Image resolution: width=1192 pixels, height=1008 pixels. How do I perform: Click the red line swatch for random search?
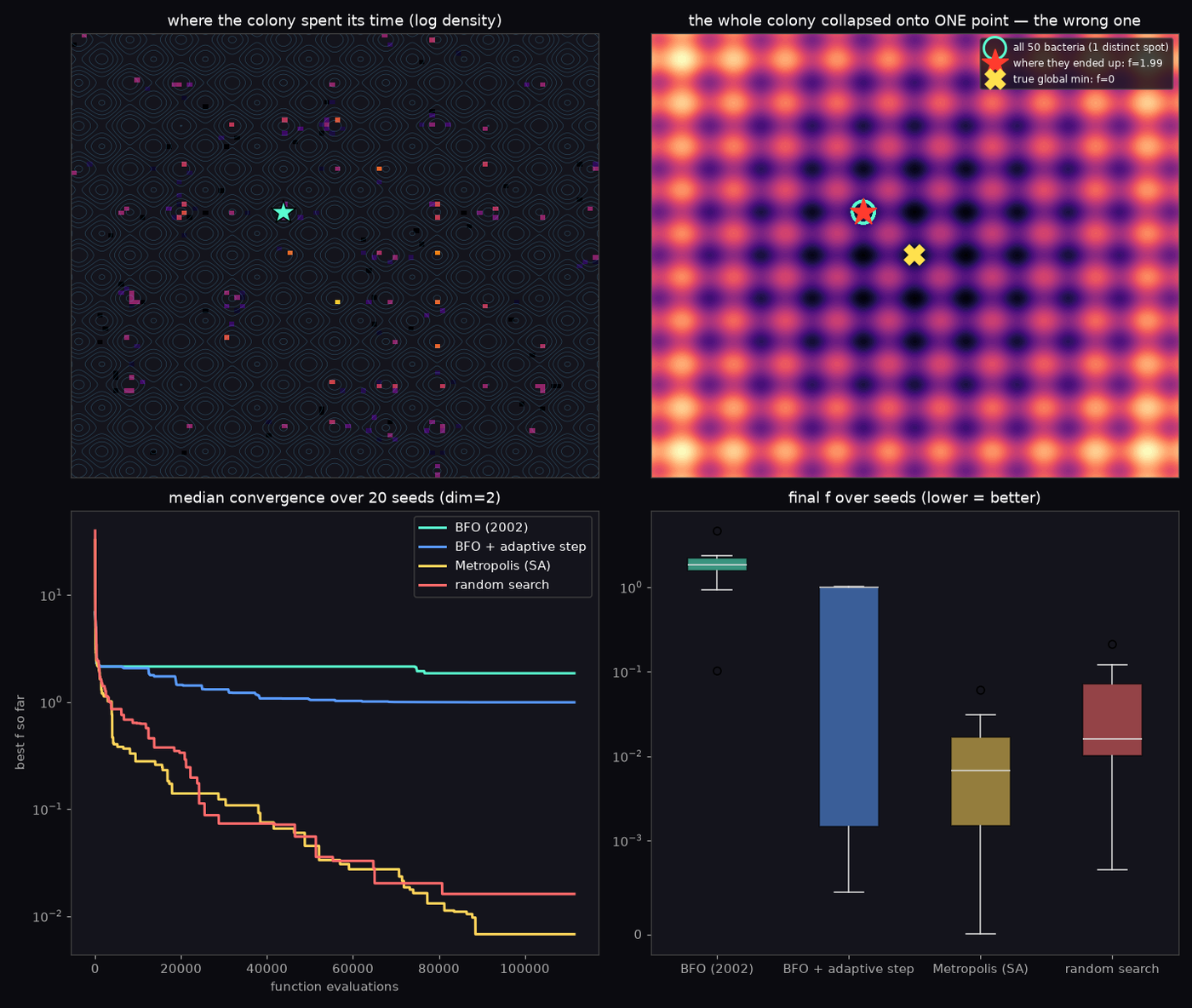tap(433, 585)
